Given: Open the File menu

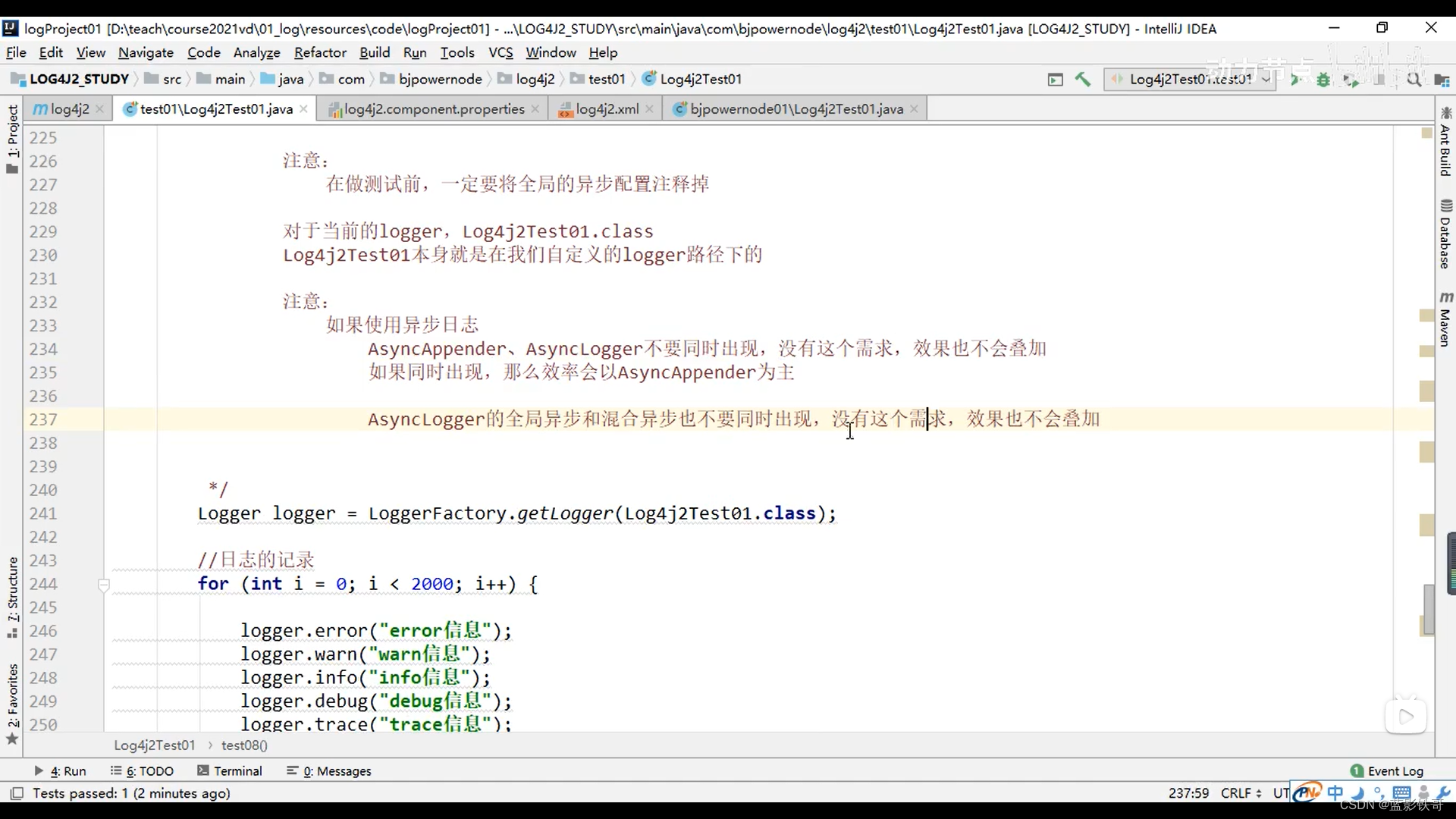Looking at the screenshot, I should click(16, 52).
